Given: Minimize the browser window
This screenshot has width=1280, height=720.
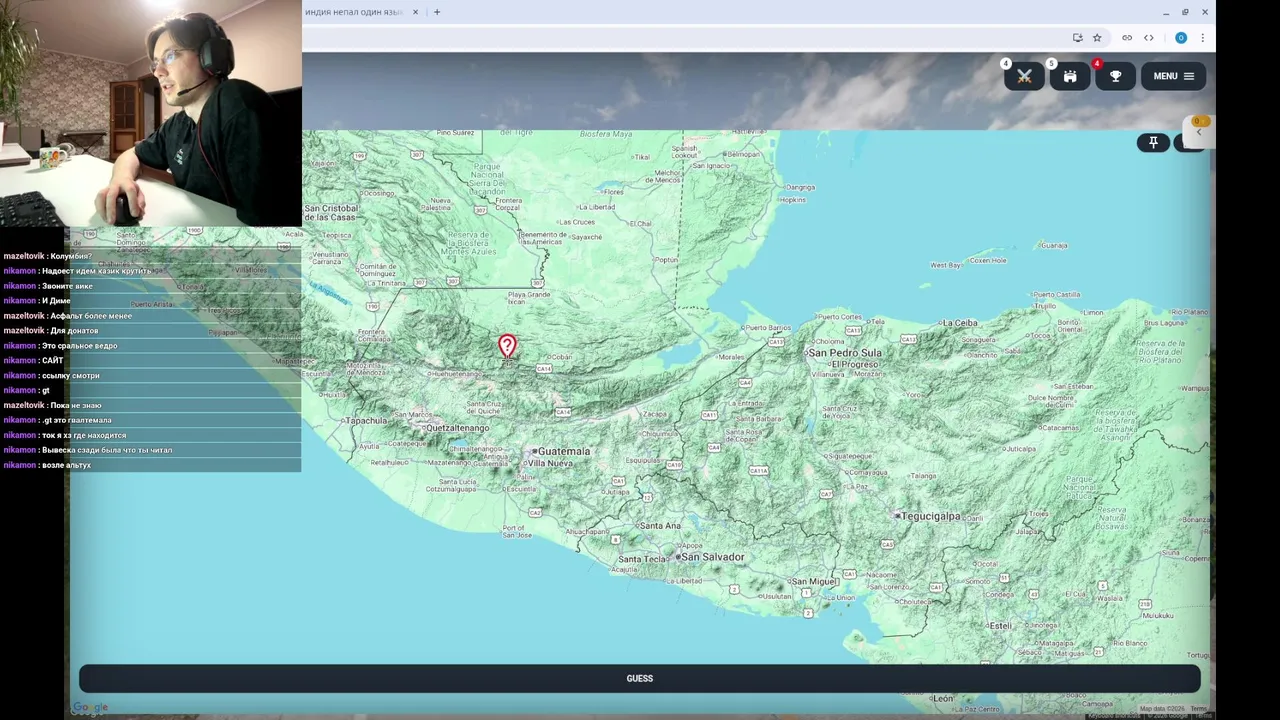Looking at the screenshot, I should [1166, 12].
